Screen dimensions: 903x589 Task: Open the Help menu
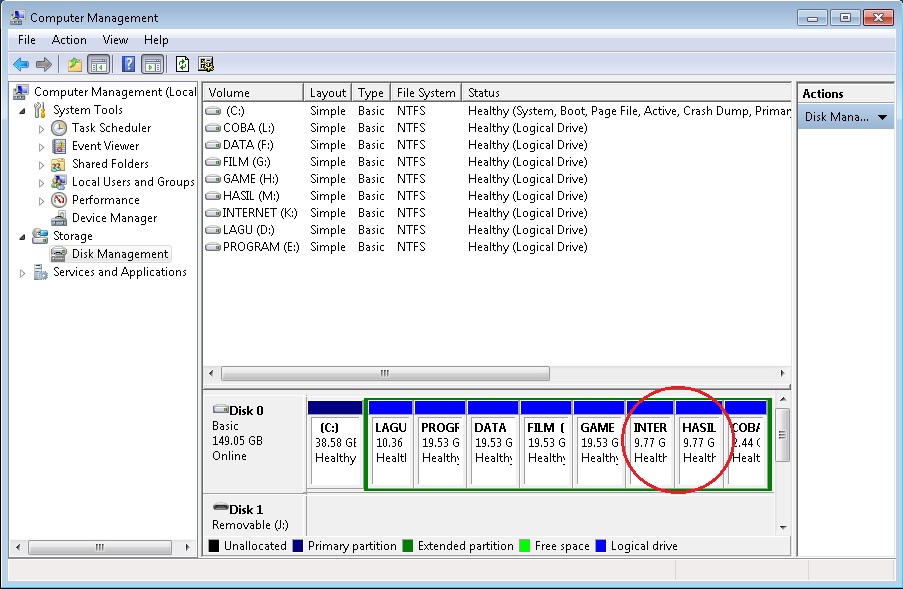coord(156,40)
